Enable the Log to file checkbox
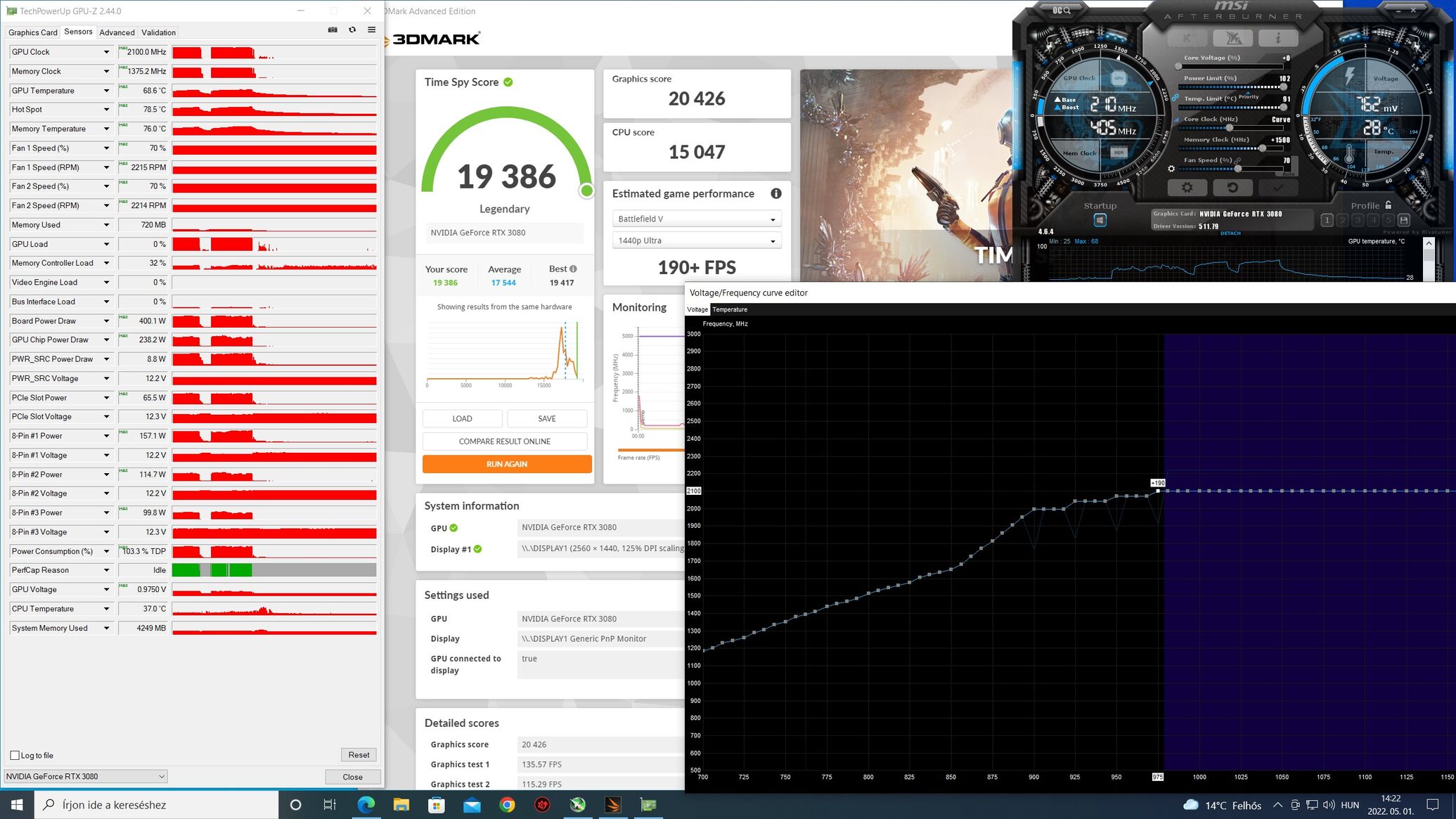This screenshot has width=1456, height=819. pos(15,755)
